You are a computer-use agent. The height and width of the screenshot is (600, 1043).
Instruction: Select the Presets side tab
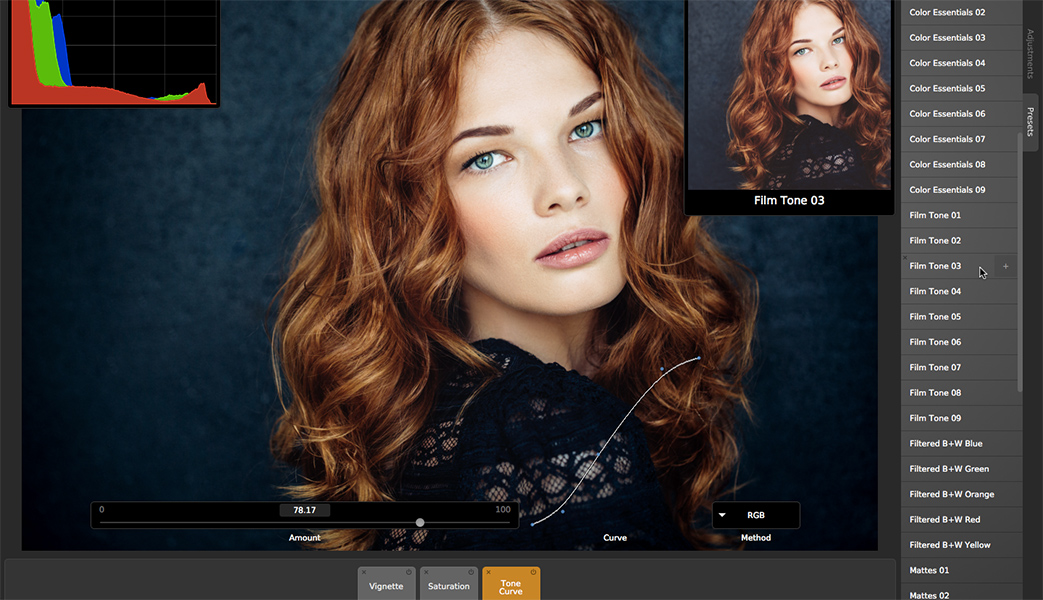1031,122
